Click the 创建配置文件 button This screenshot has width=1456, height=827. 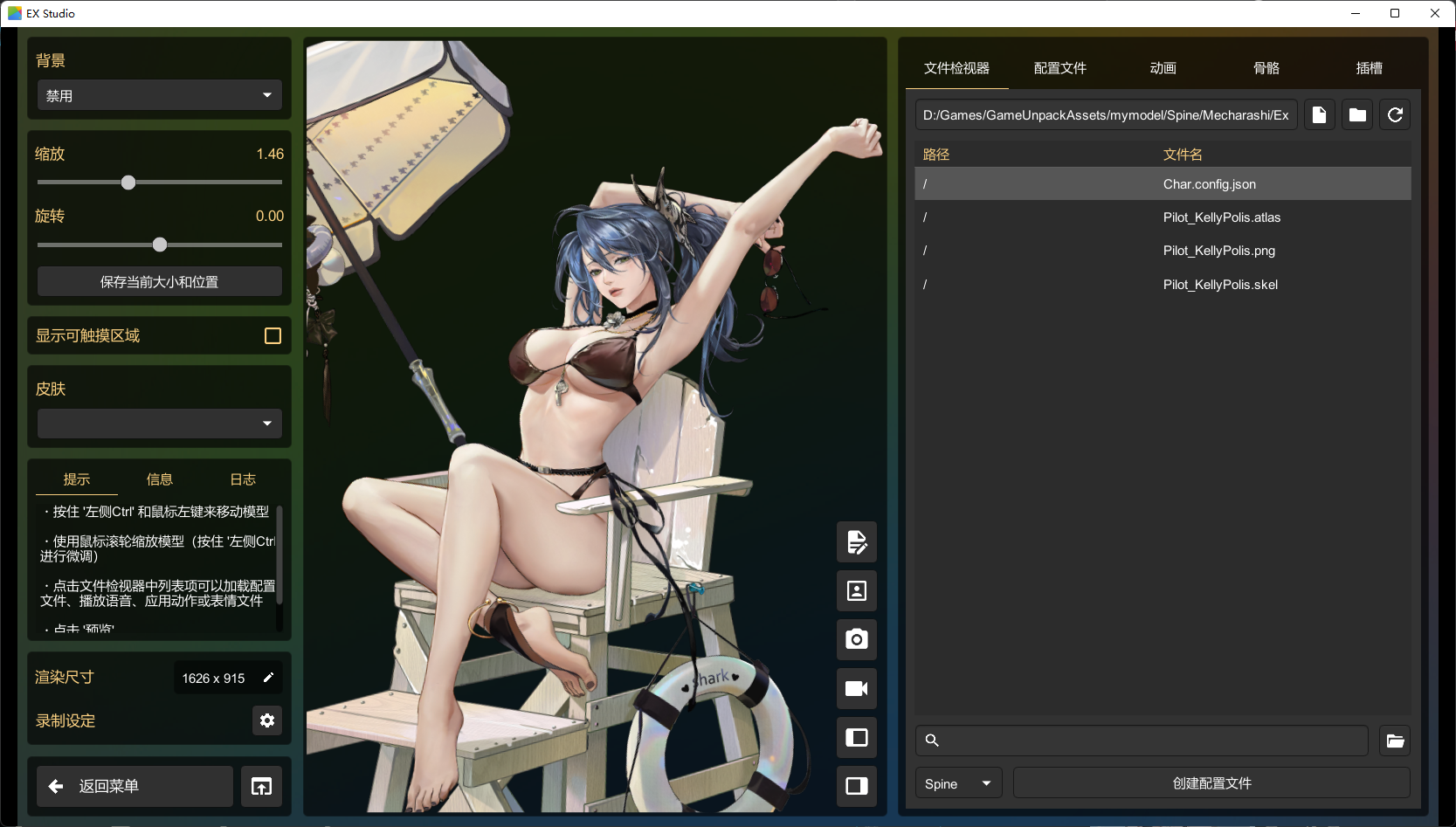point(1211,783)
